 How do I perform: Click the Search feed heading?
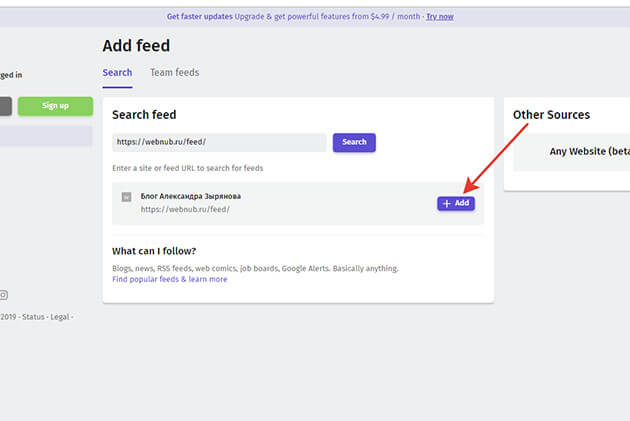[144, 115]
